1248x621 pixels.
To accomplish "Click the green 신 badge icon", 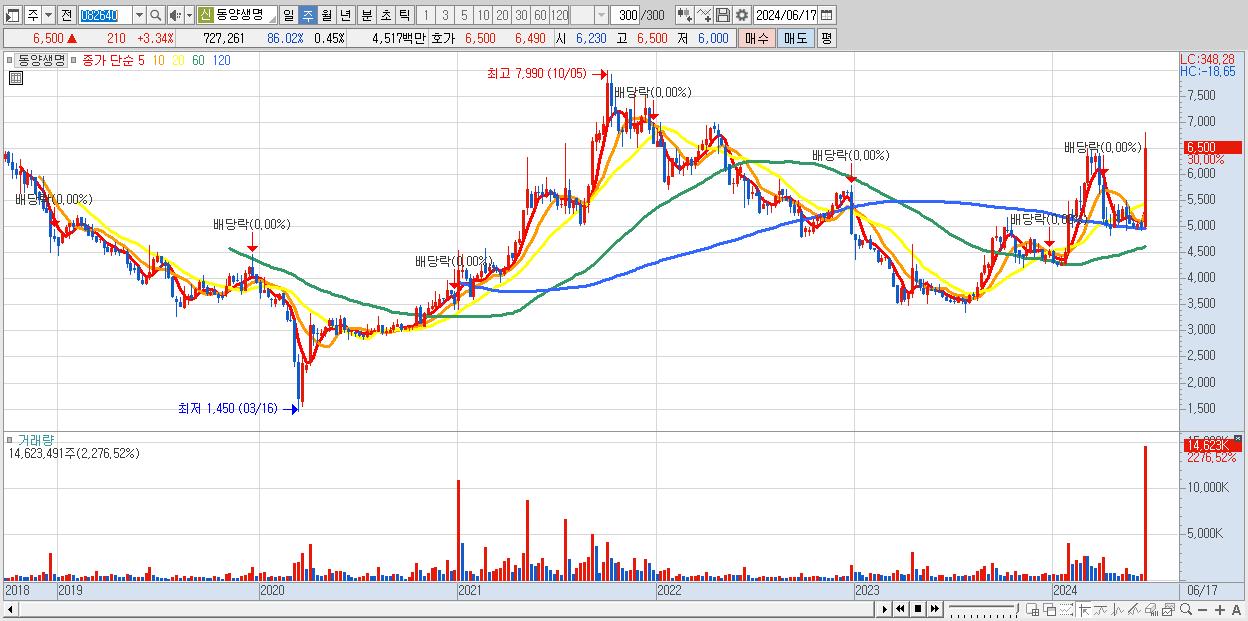I will (x=205, y=15).
